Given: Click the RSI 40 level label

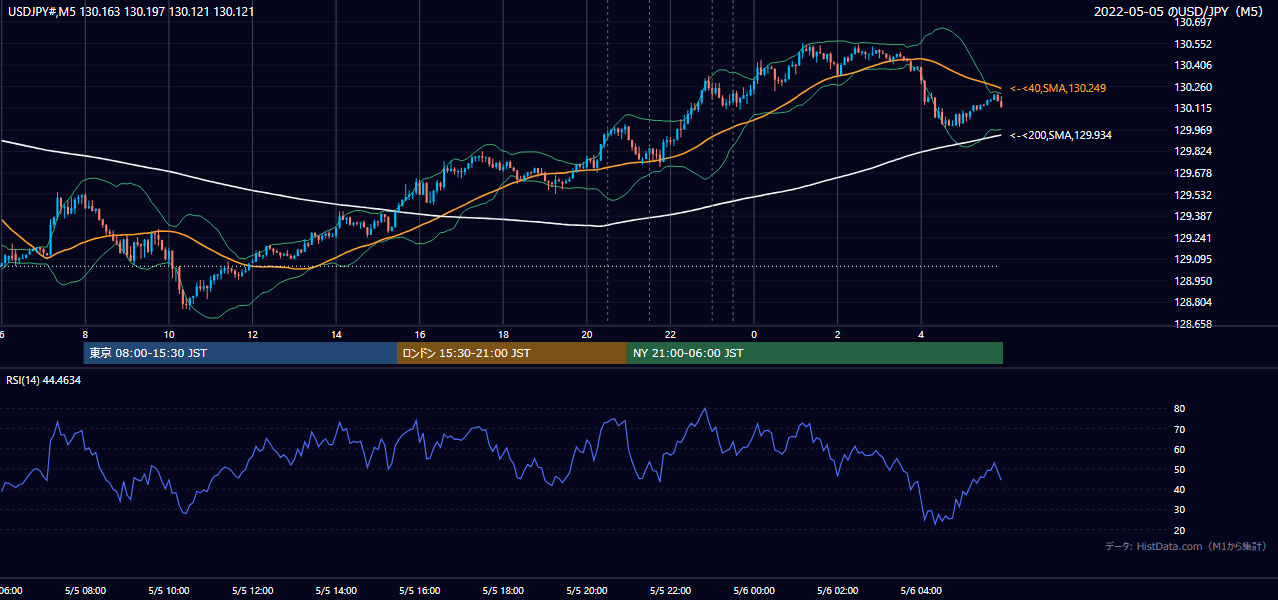Looking at the screenshot, I should click(1179, 489).
